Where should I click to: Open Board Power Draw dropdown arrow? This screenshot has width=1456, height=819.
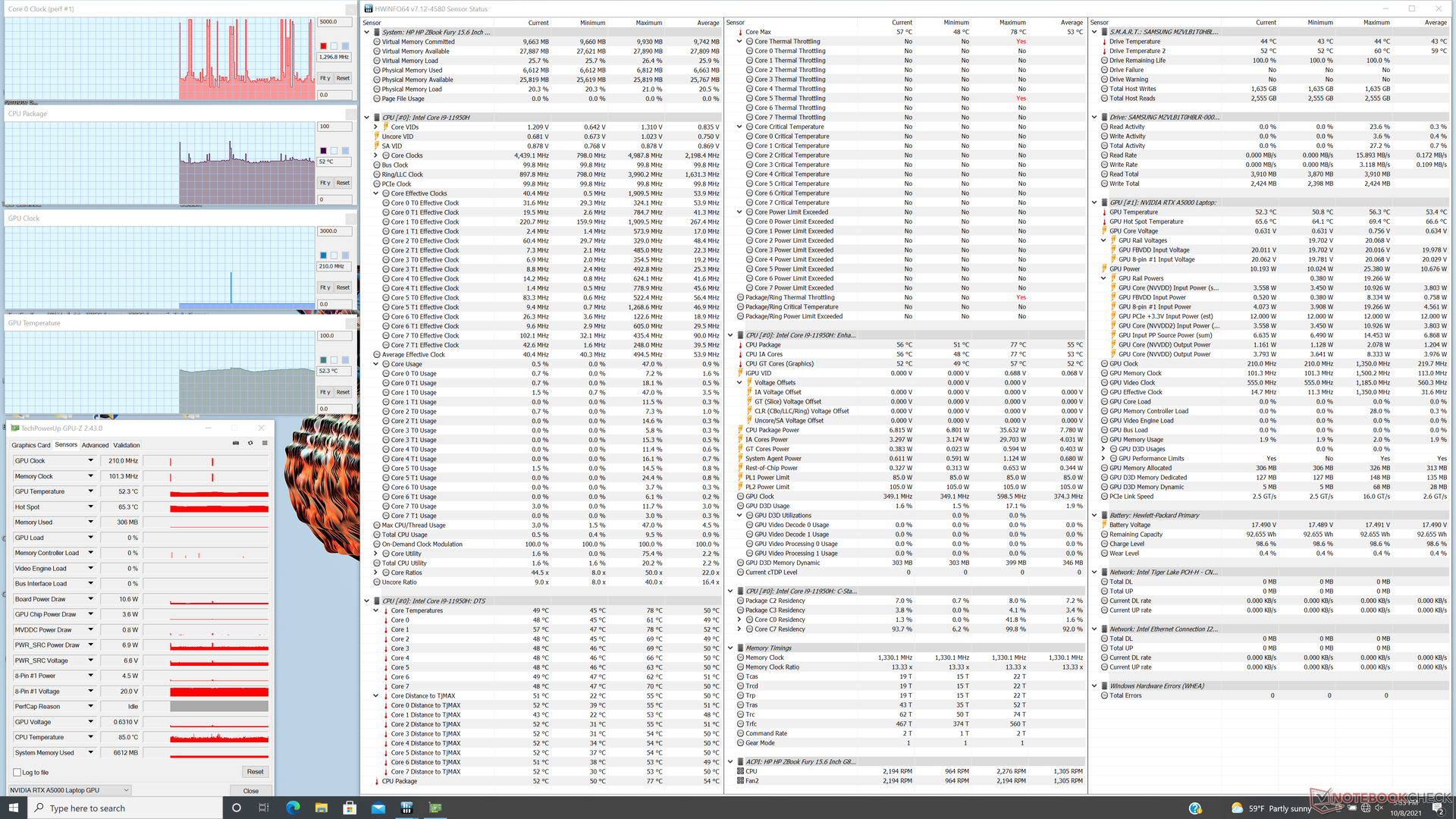(90, 599)
